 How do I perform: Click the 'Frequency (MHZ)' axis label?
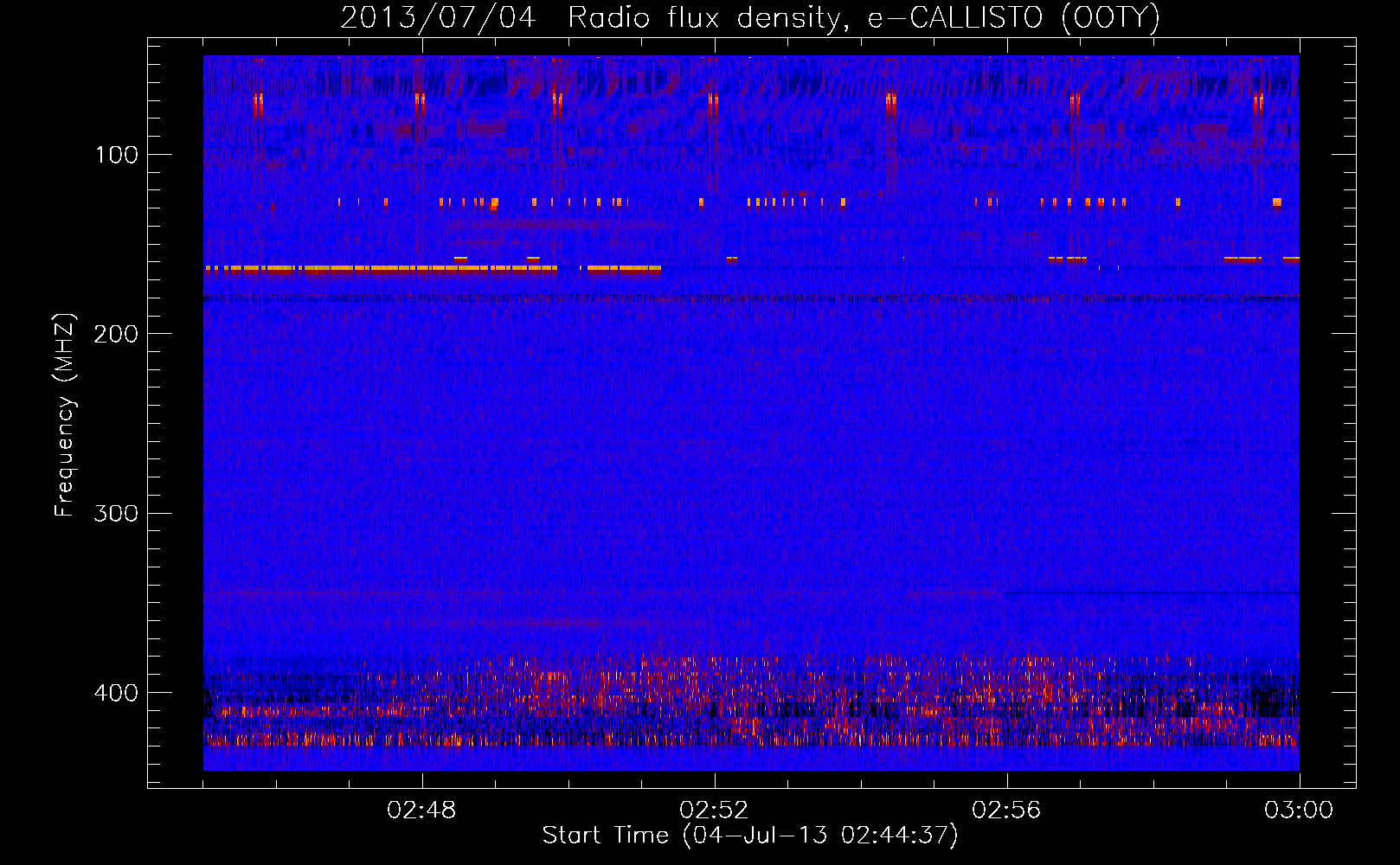[x=65, y=415]
